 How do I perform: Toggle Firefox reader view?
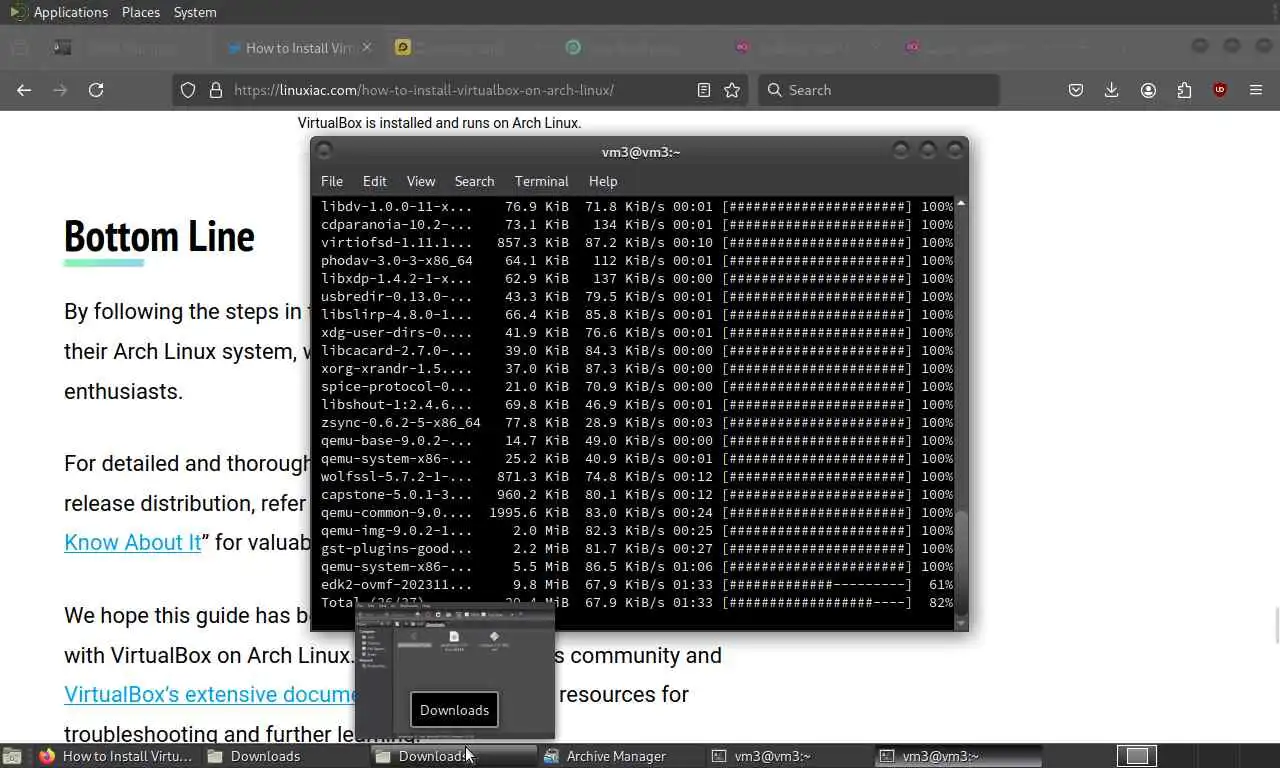pyautogui.click(x=704, y=90)
